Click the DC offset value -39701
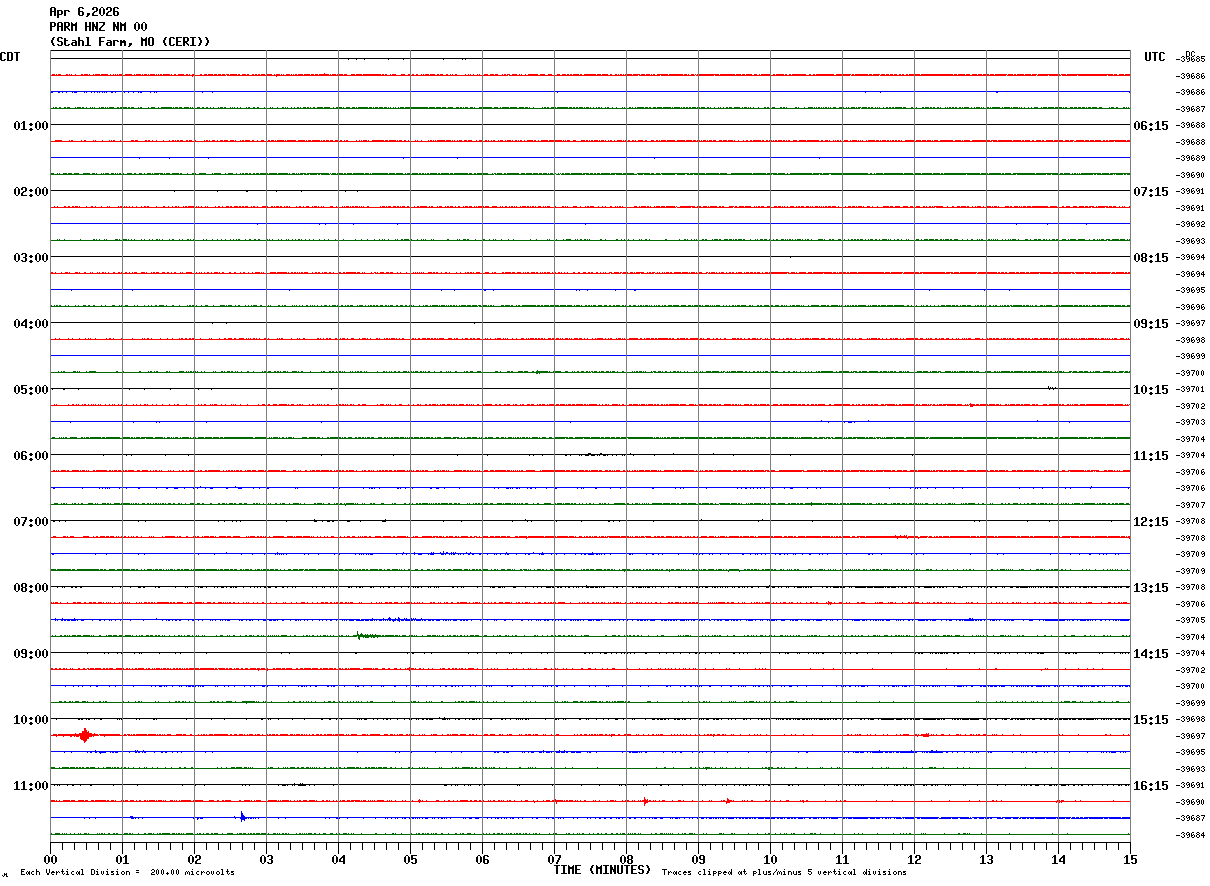Screen dimensions: 1210x886 [x=1192, y=389]
